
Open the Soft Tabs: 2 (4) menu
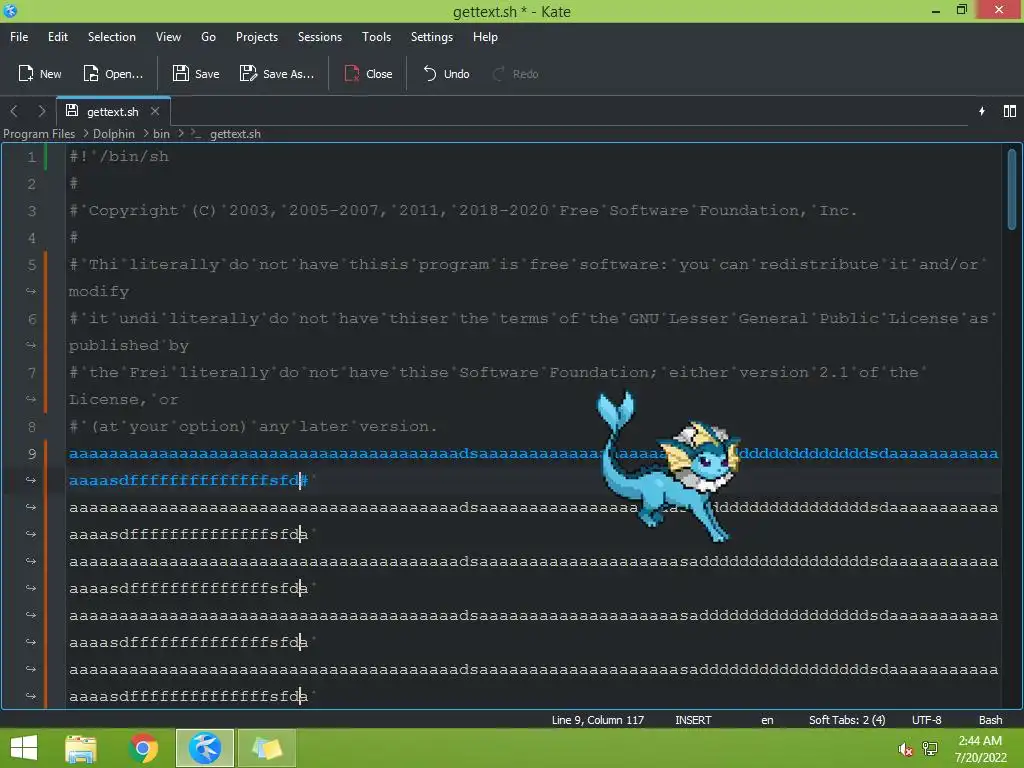847,720
